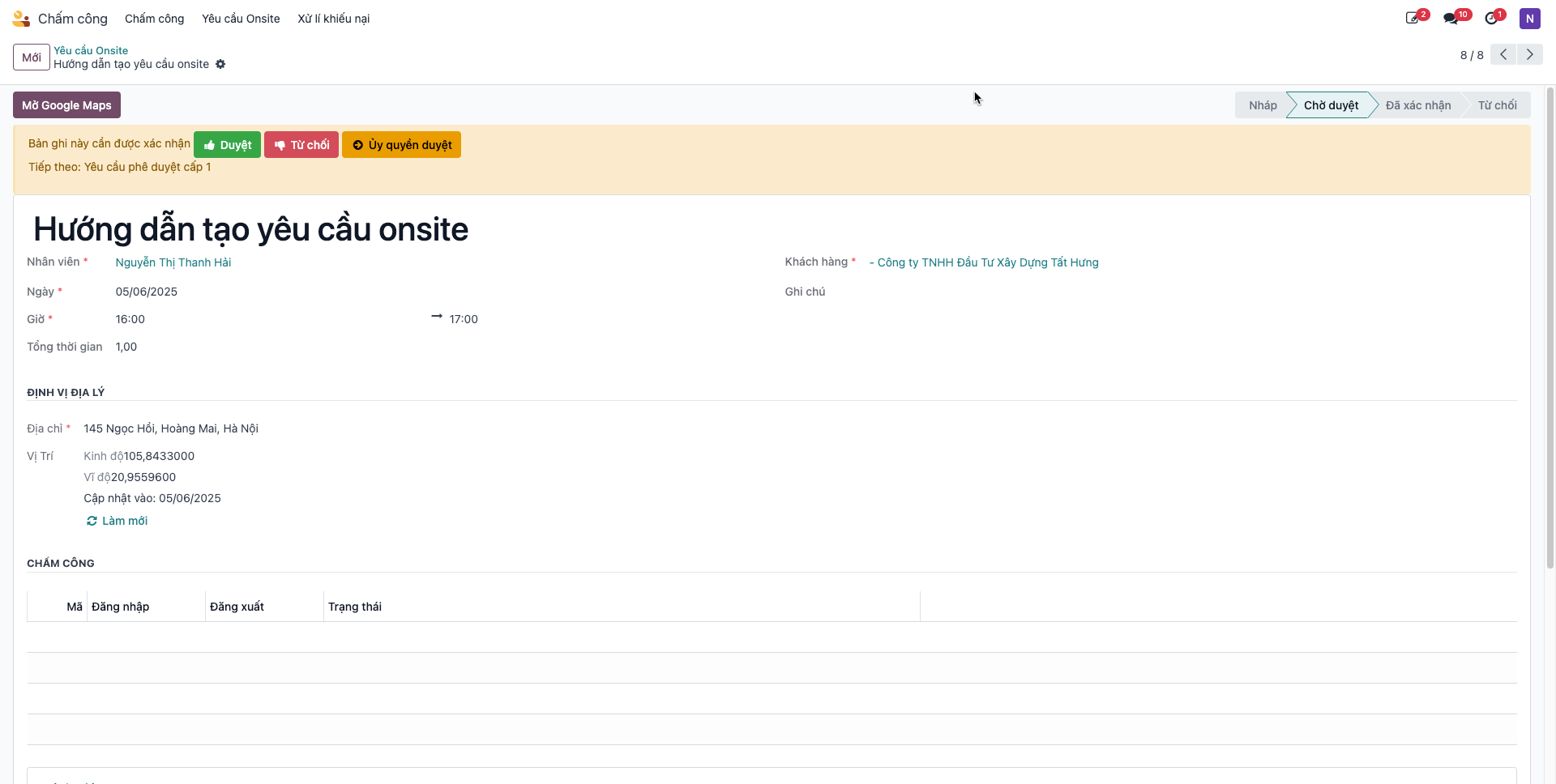Screen dimensions: 1556x784
Task: Click the date field 05/06/2025
Action: tap(146, 292)
